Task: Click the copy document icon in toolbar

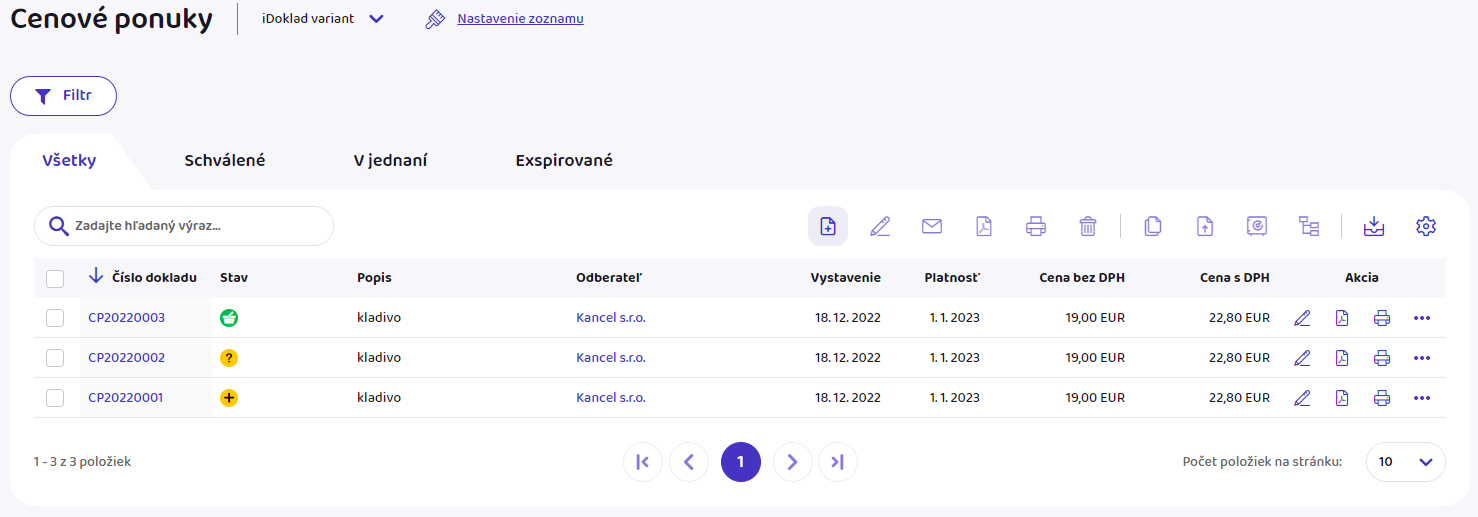Action: coord(1152,226)
